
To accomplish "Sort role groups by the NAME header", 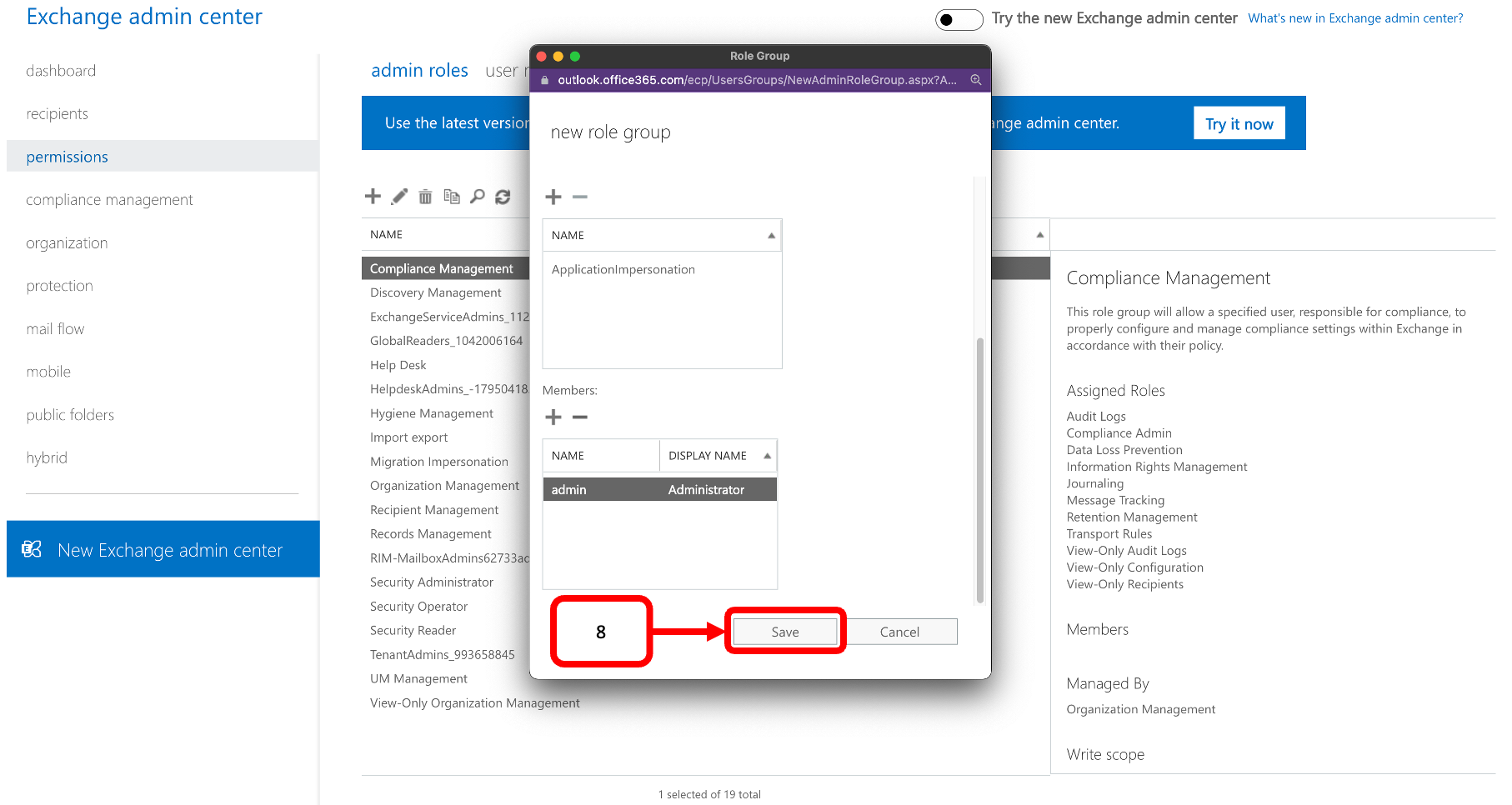I will pyautogui.click(x=387, y=235).
